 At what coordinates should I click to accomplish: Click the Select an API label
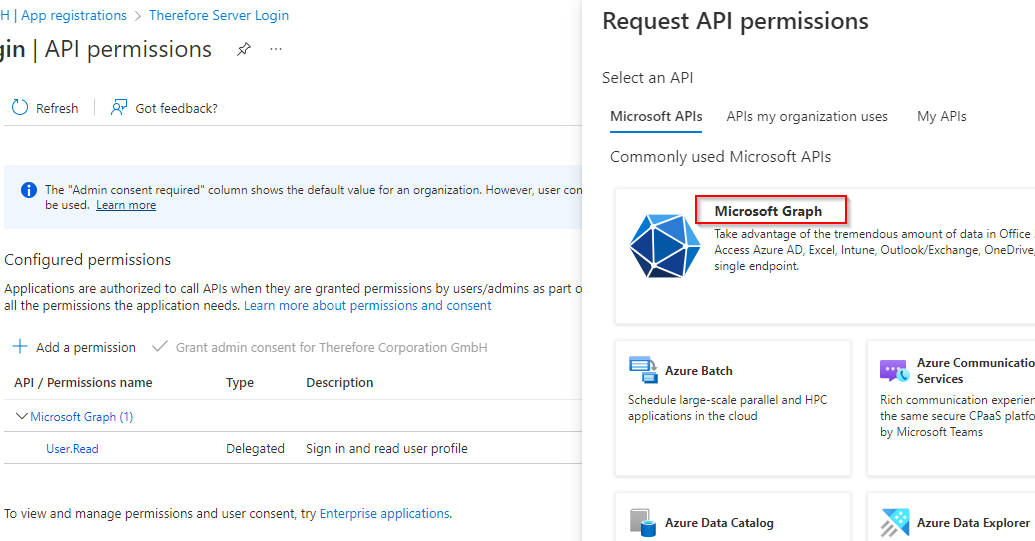point(648,78)
